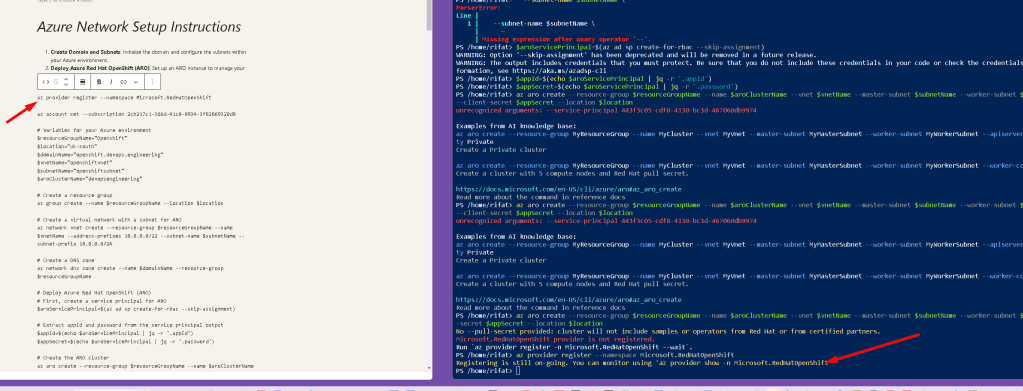This screenshot has width=1023, height=391.
Task: Click the $location="uk-south" line
Action: coord(67,146)
